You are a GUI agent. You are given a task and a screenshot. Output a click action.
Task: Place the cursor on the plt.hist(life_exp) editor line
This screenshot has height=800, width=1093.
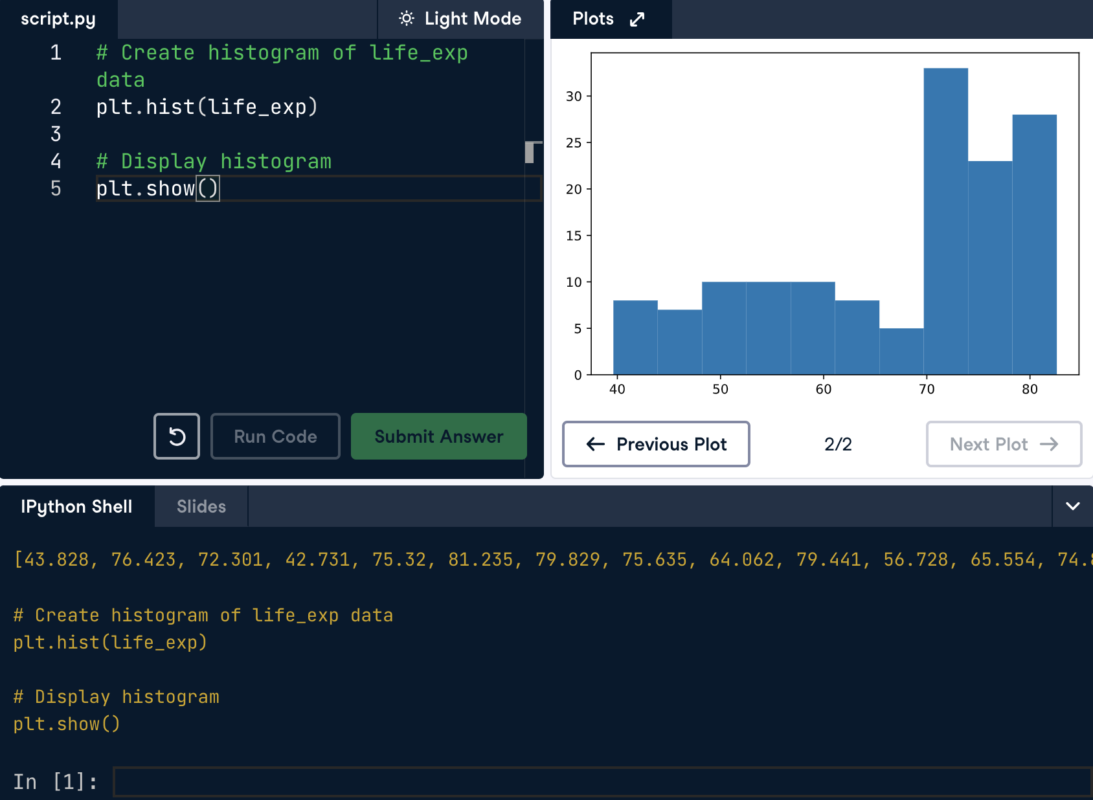pyautogui.click(x=207, y=107)
